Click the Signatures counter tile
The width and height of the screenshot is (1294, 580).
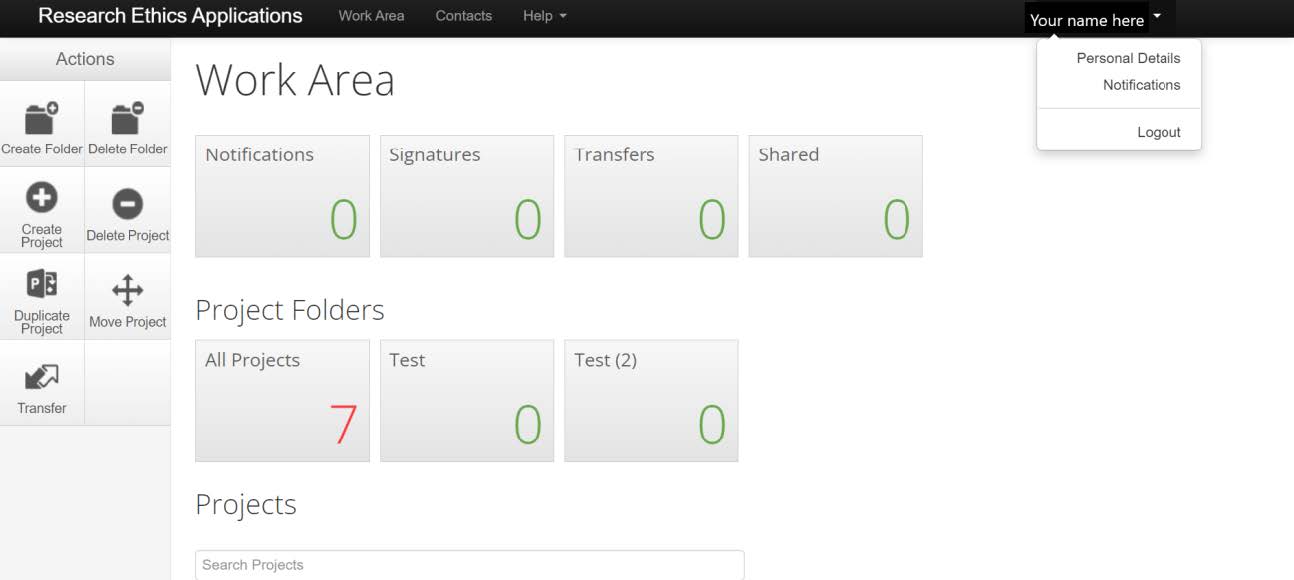(x=466, y=195)
